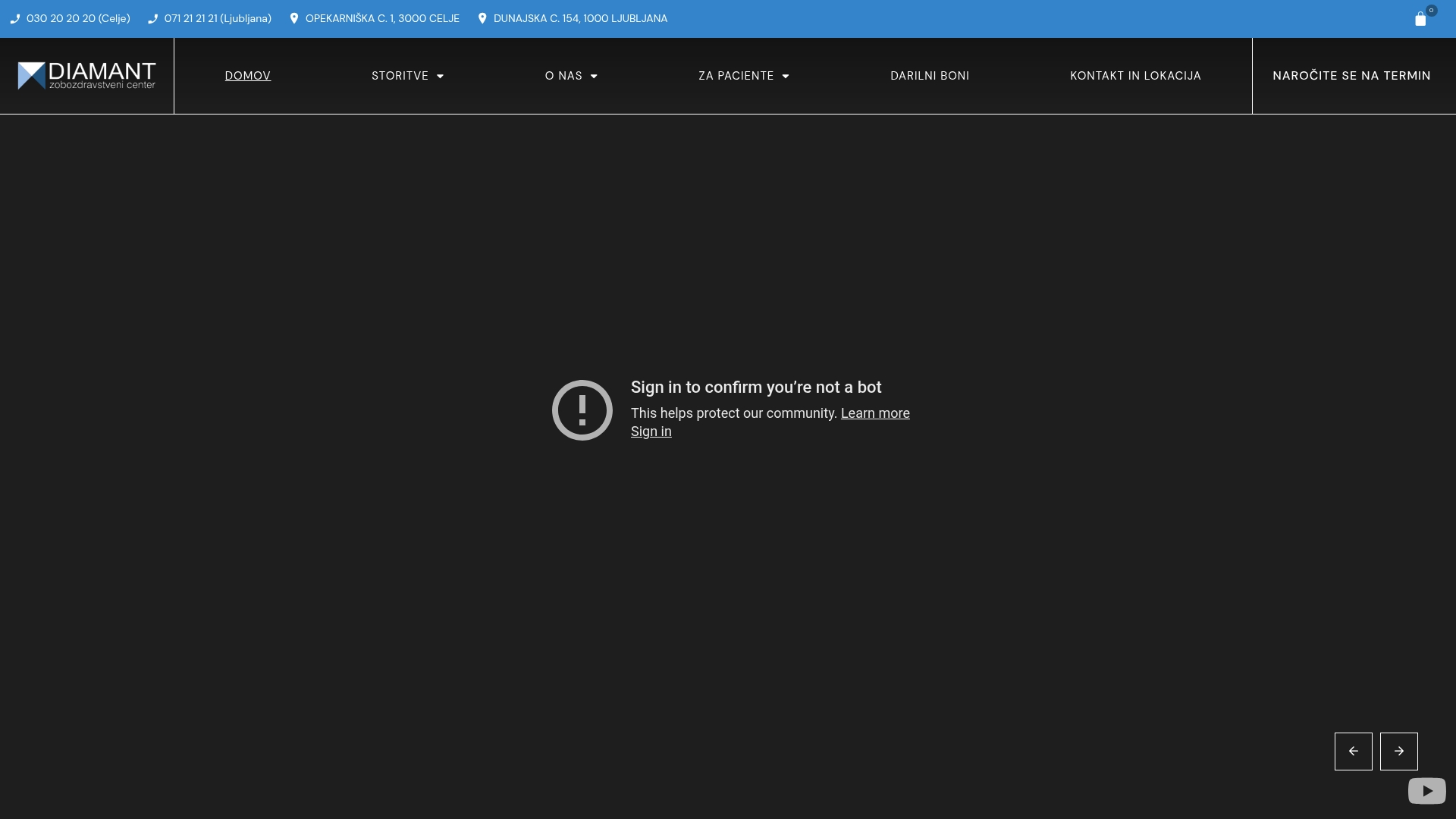The width and height of the screenshot is (1456, 819).
Task: Call the 030 20 20 20 Celje number
Action: click(x=78, y=18)
